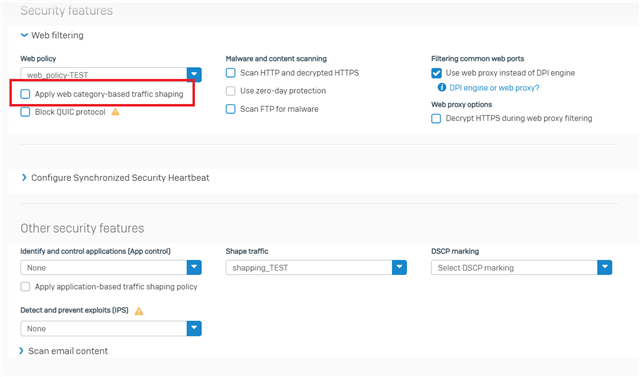Enable Apply web category-based traffic shaping
This screenshot has height=377, width=640.
point(25,94)
